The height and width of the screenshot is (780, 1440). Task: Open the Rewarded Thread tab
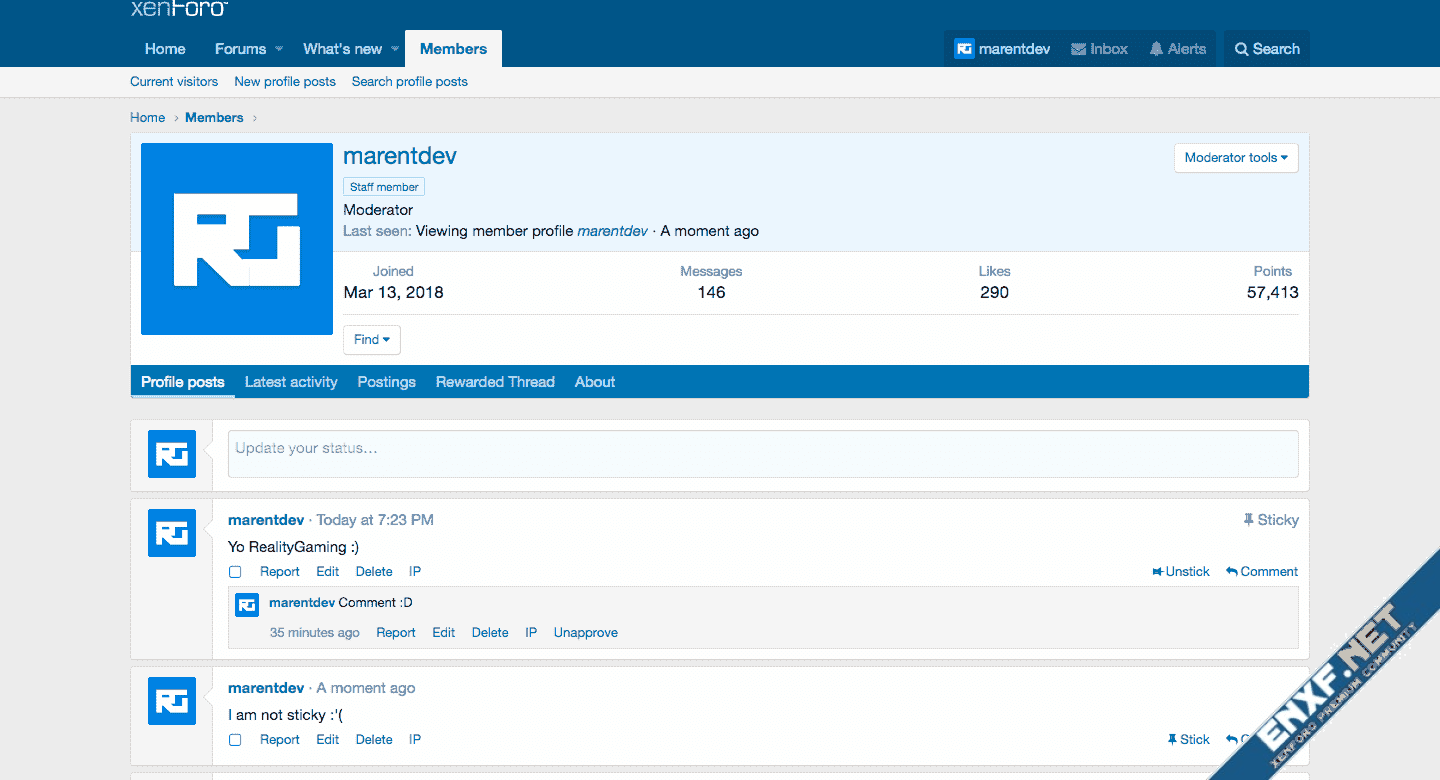[x=495, y=382]
